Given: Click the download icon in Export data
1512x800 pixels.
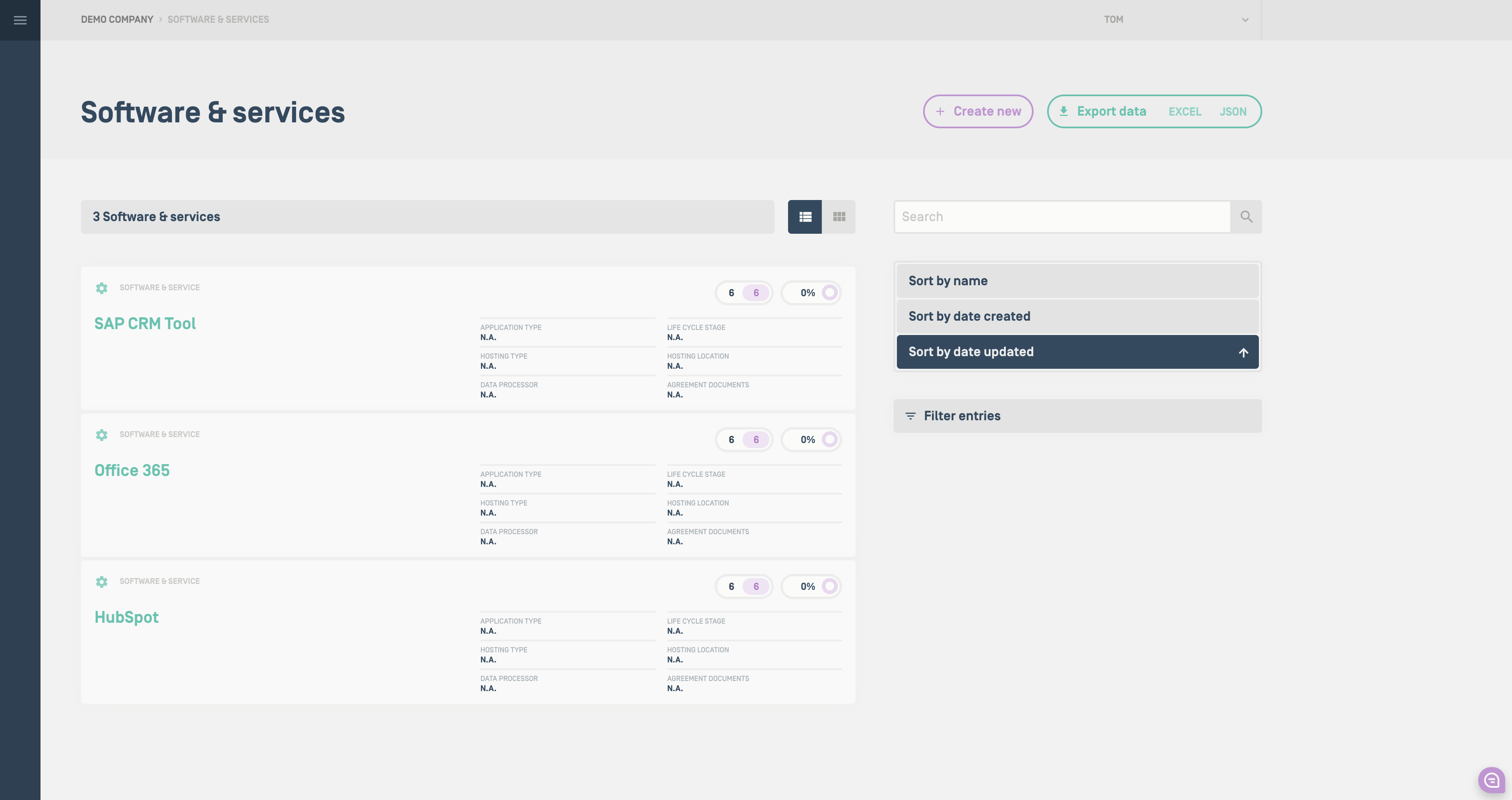Looking at the screenshot, I should click(1063, 111).
